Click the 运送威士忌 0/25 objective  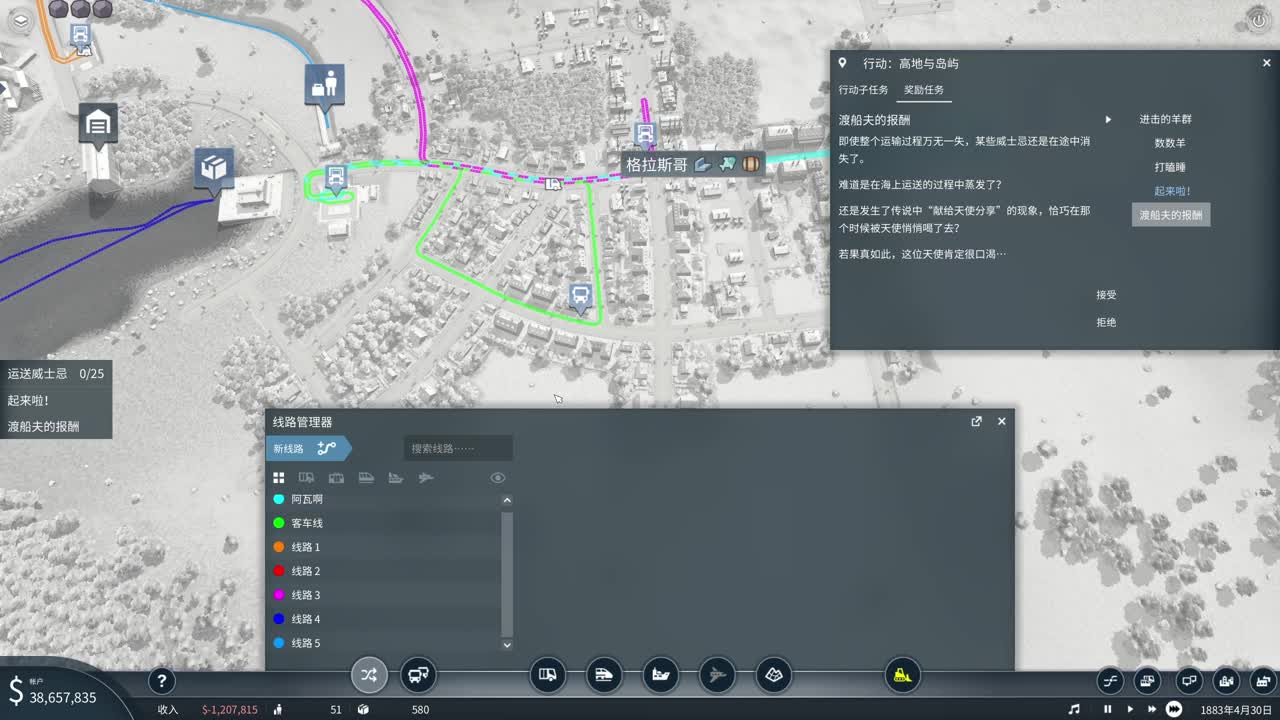tap(56, 374)
